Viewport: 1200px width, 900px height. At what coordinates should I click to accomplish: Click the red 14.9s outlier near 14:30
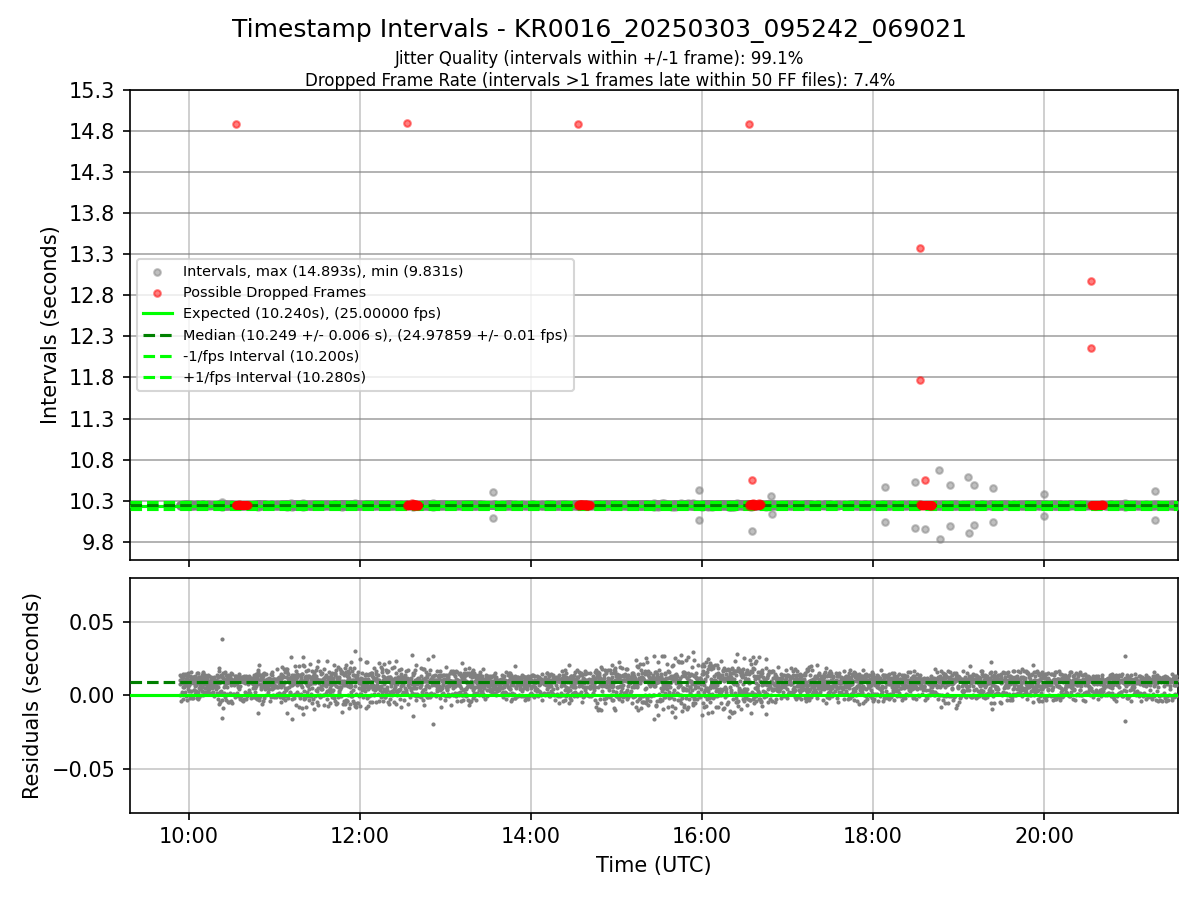578,124
